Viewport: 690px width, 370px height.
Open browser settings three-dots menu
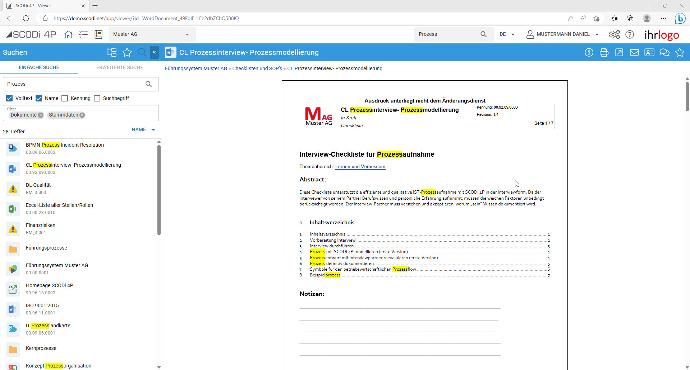pyautogui.click(x=663, y=18)
